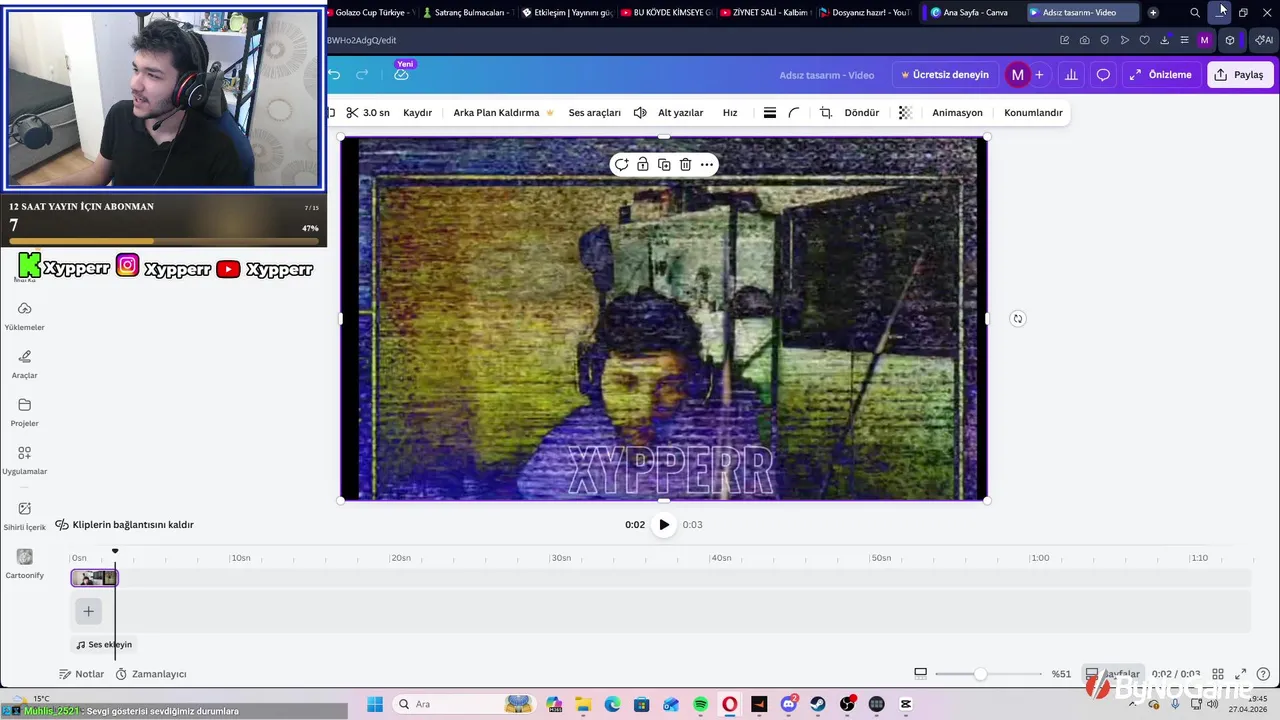This screenshot has height=720, width=1280.
Task: Open Sihirli İçerik in the sidebar
Action: coord(25,516)
